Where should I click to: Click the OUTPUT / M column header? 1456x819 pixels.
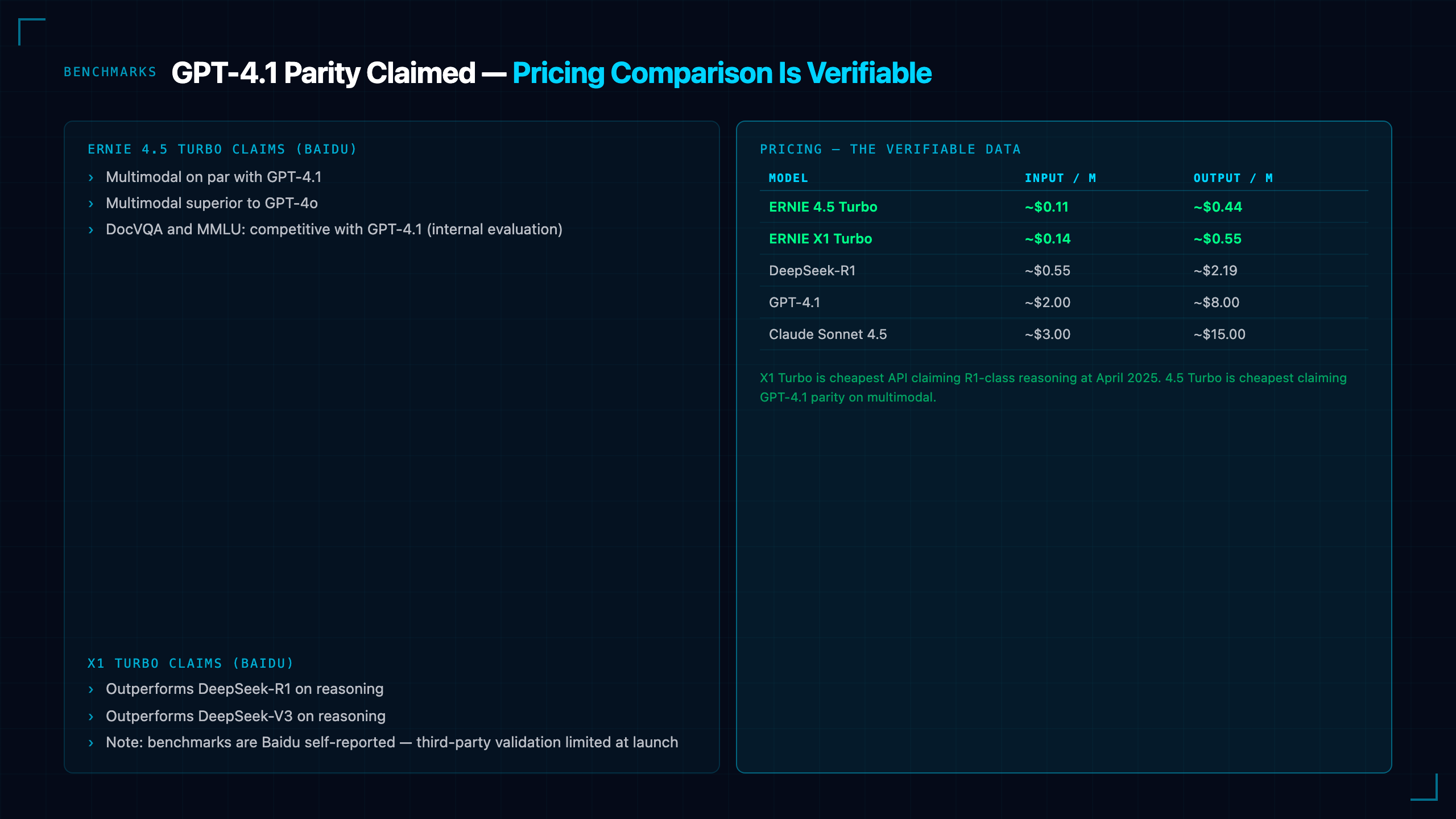coord(1233,178)
